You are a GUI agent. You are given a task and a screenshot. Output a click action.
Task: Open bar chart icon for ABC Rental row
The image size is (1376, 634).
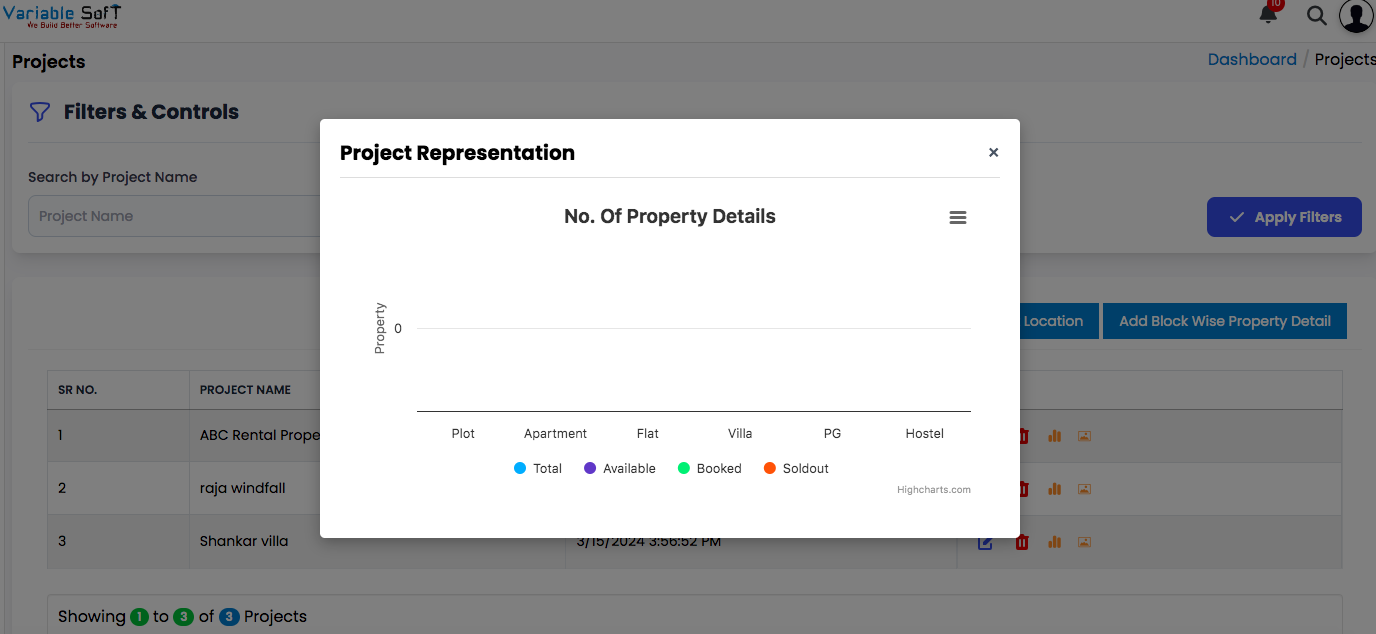click(1054, 436)
